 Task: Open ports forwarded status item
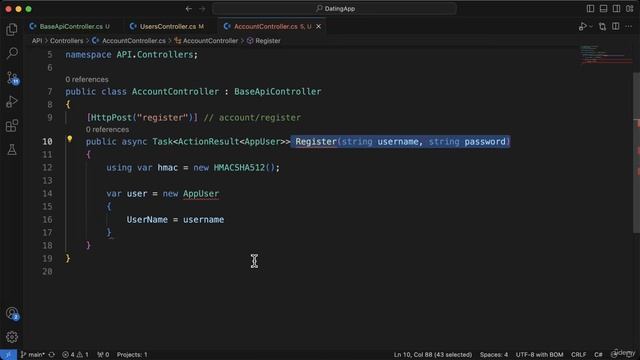[103, 355]
